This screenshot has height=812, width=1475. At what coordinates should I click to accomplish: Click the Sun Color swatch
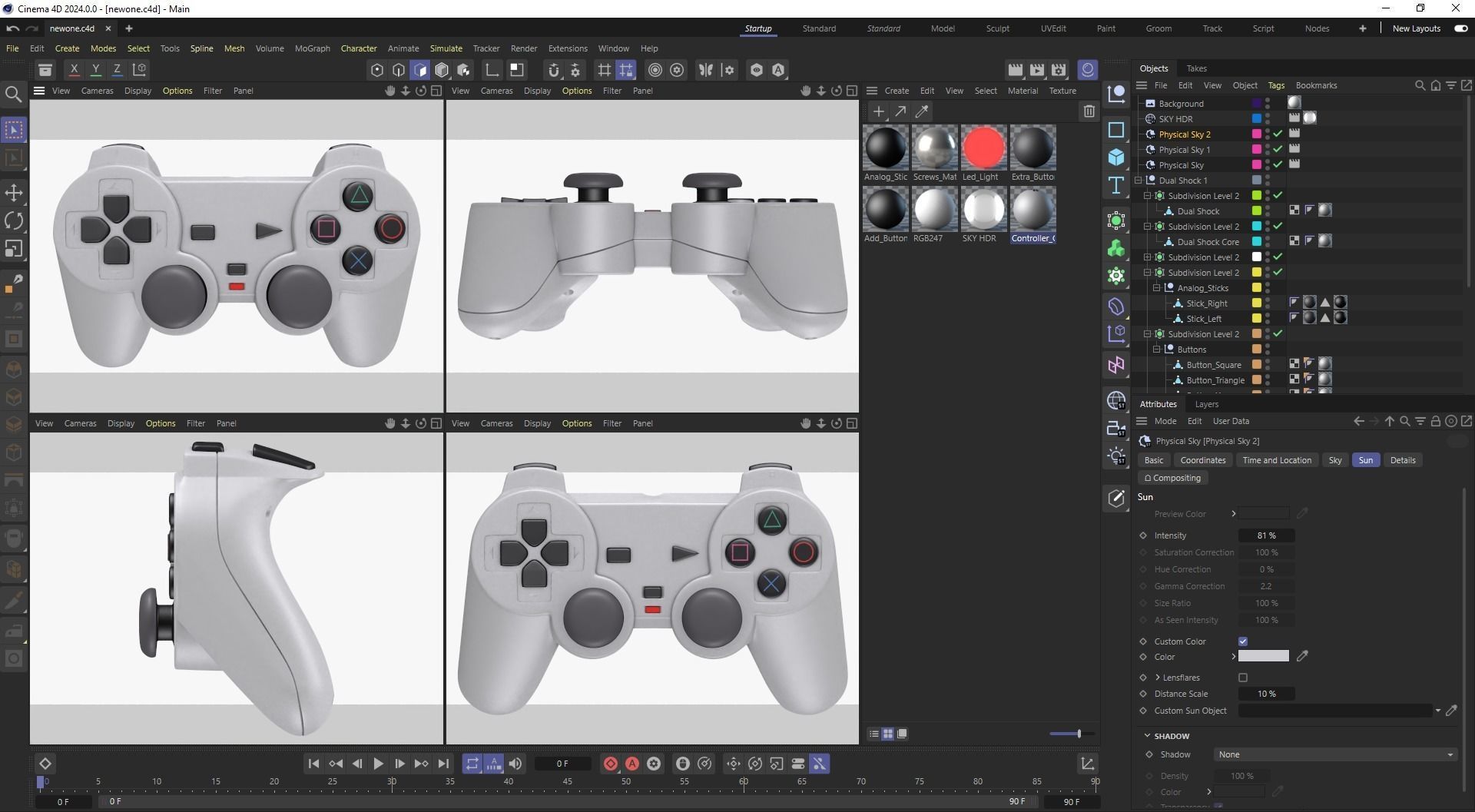click(x=1264, y=656)
